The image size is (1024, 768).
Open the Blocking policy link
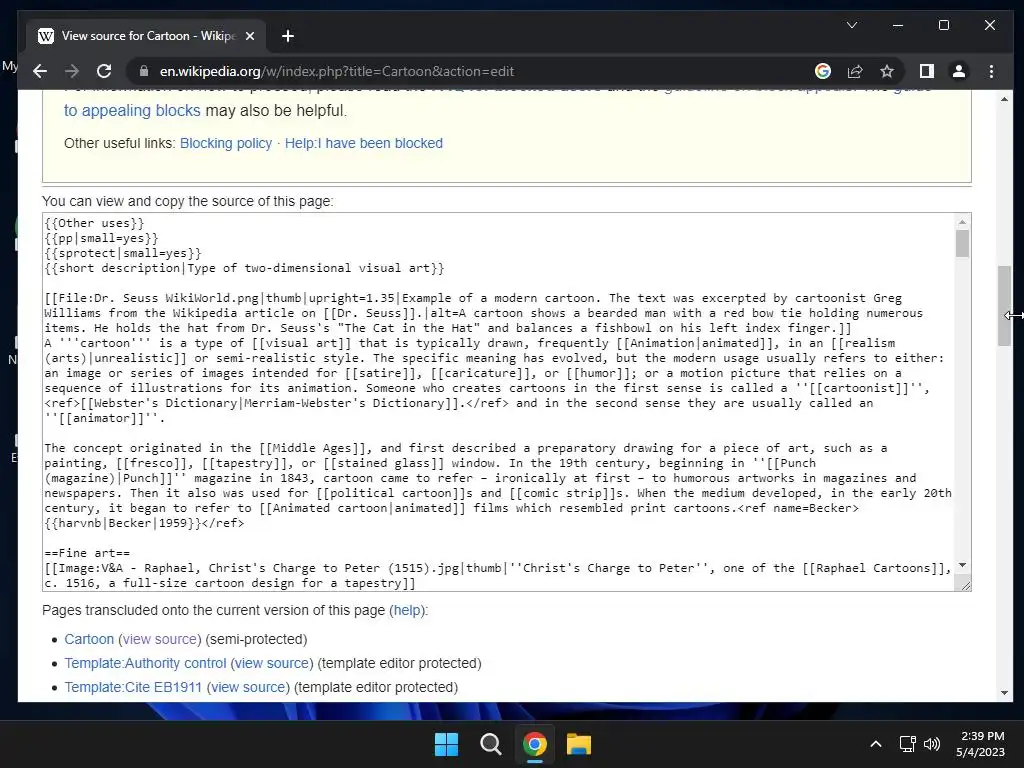pyautogui.click(x=226, y=143)
